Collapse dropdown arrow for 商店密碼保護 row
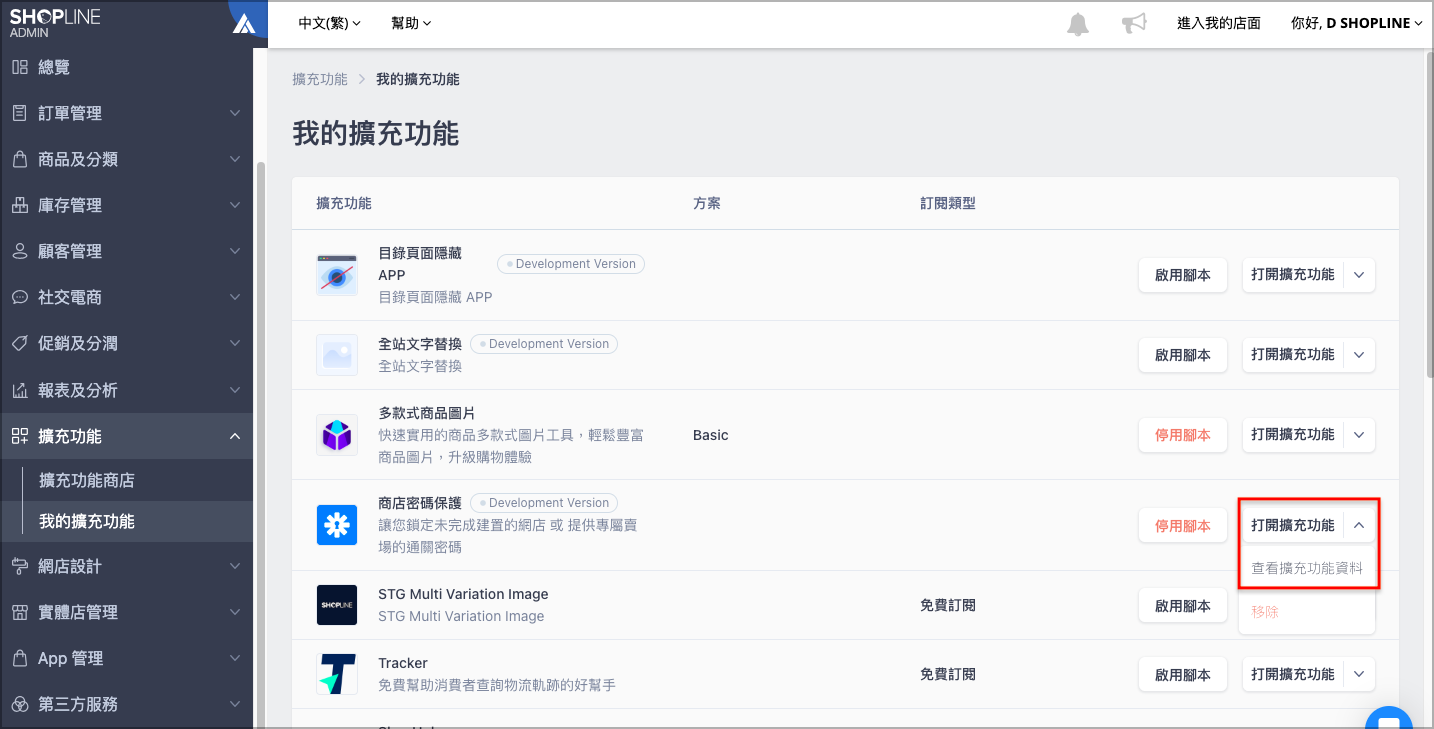Viewport: 1434px width, 729px height. pos(1359,525)
